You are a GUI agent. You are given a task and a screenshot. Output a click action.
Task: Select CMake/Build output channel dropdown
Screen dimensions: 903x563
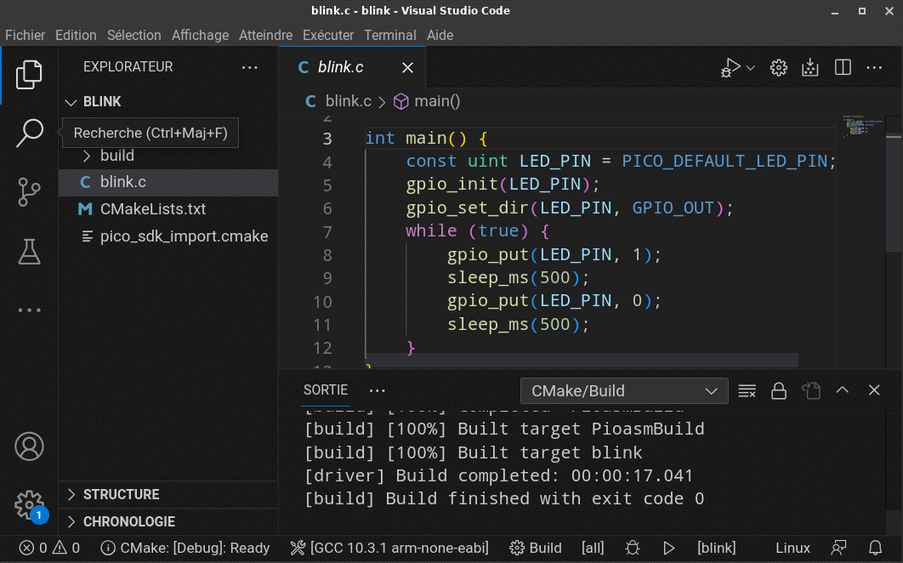[x=624, y=391]
